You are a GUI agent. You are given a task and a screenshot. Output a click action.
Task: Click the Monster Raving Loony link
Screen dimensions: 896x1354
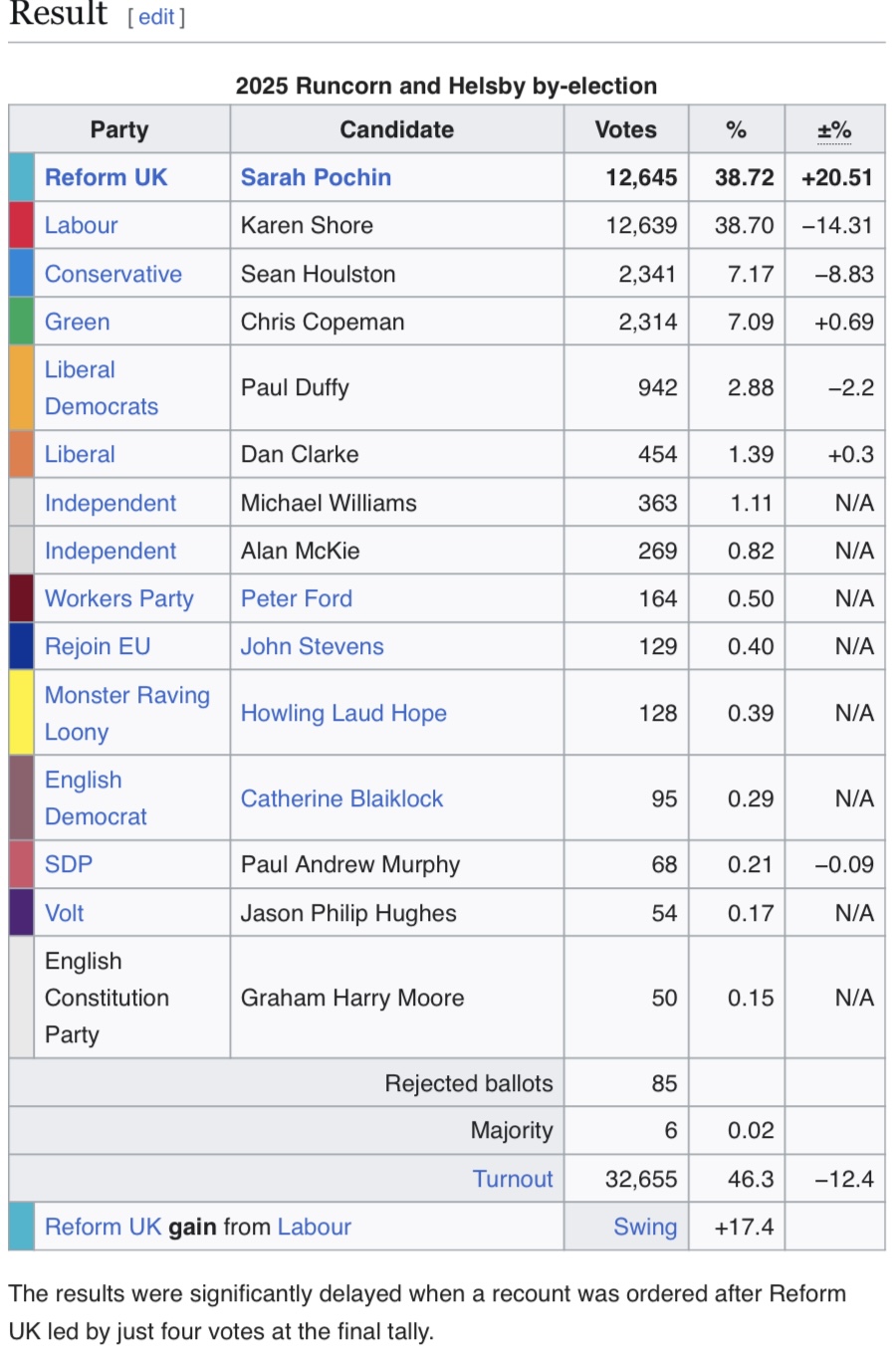click(126, 713)
